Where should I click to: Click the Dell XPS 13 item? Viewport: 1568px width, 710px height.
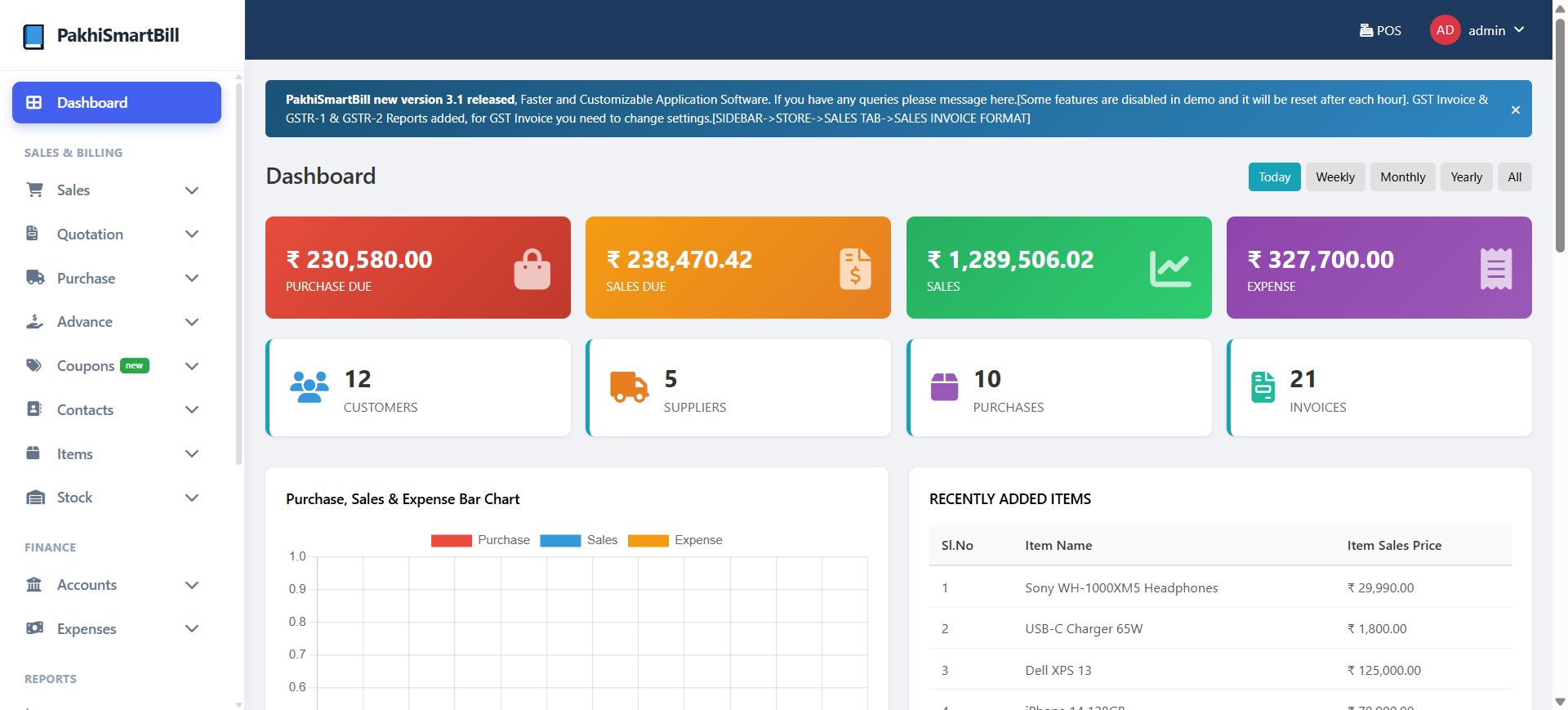[x=1058, y=670]
